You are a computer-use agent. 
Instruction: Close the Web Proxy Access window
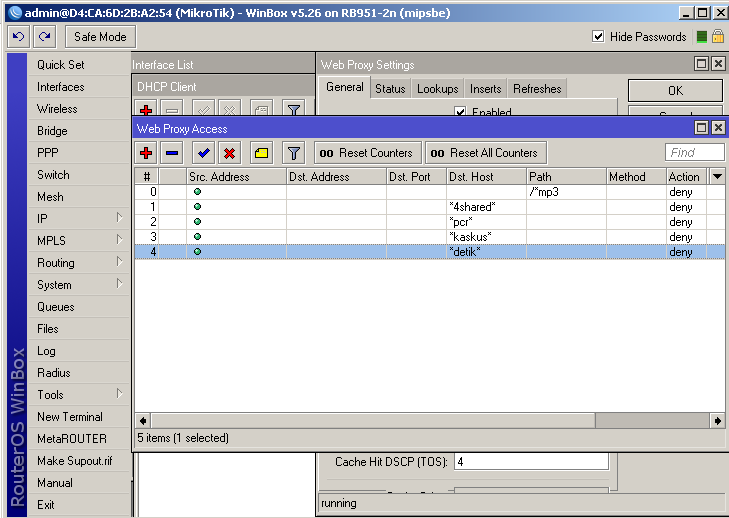[x=718, y=127]
